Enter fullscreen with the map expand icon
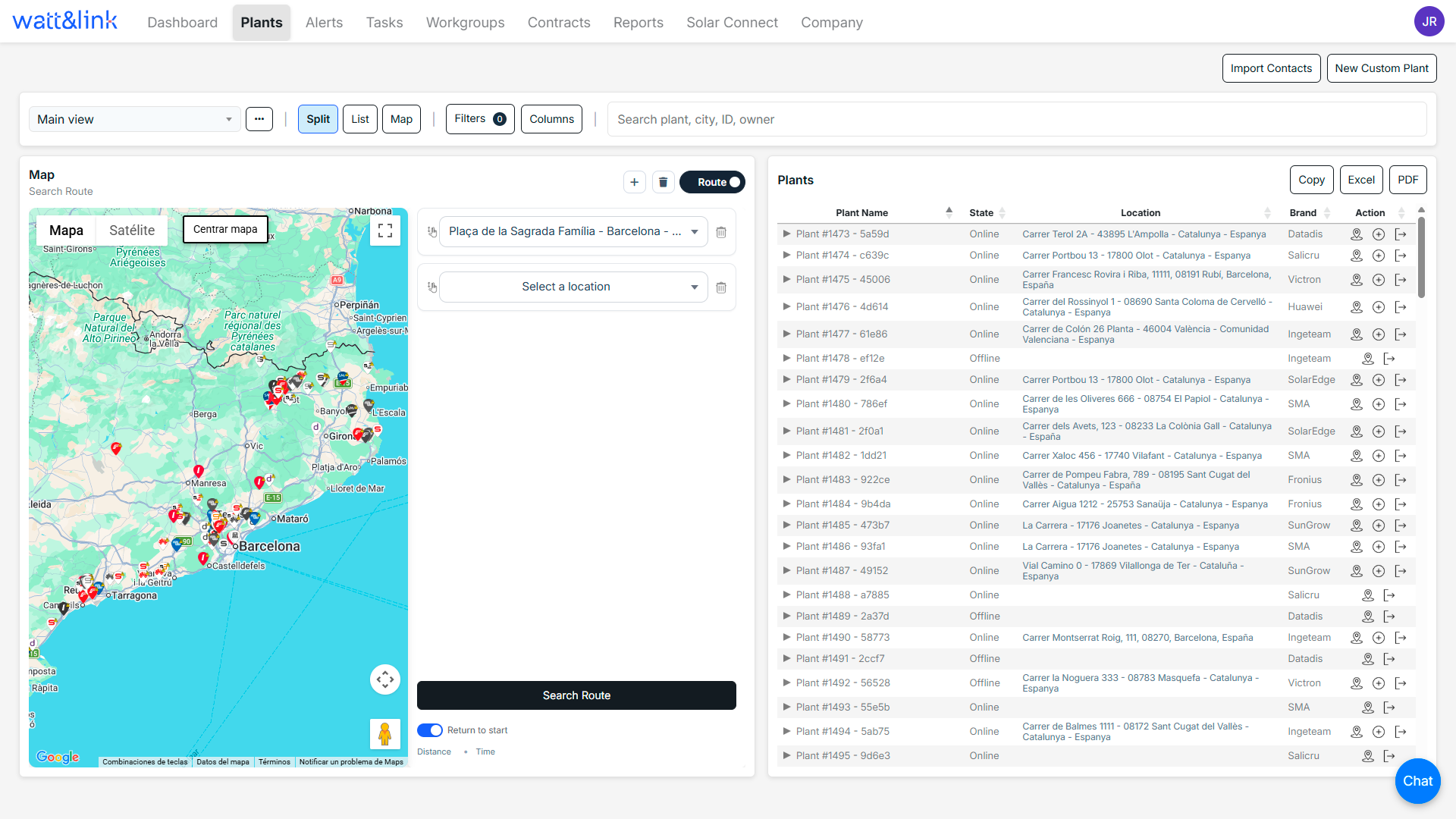1456x819 pixels. pos(384,230)
